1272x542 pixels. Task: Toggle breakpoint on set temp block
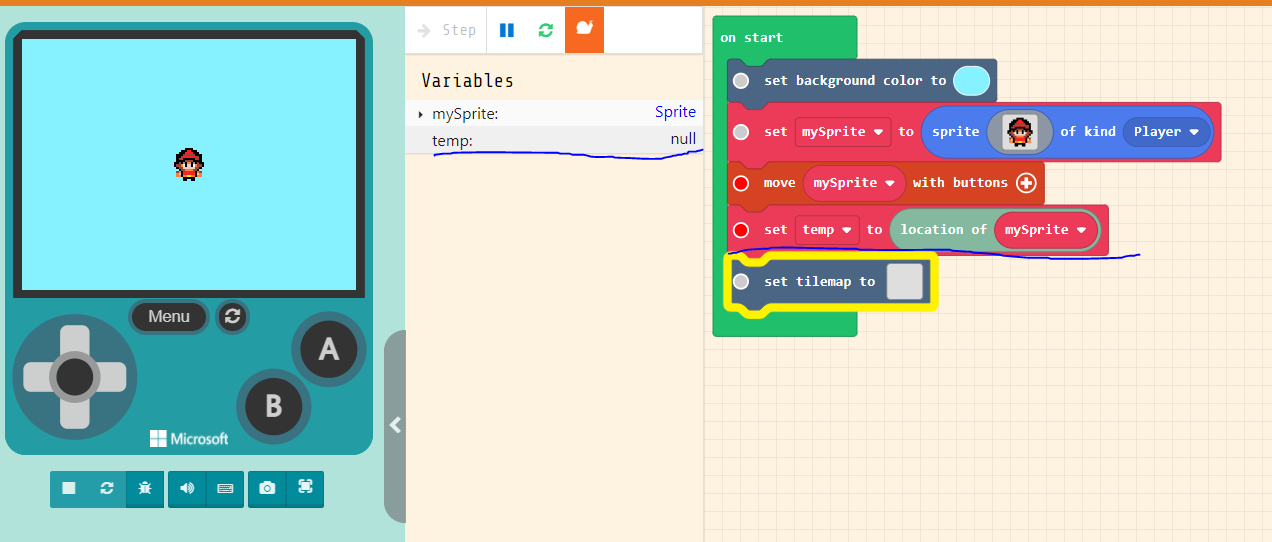click(x=740, y=230)
